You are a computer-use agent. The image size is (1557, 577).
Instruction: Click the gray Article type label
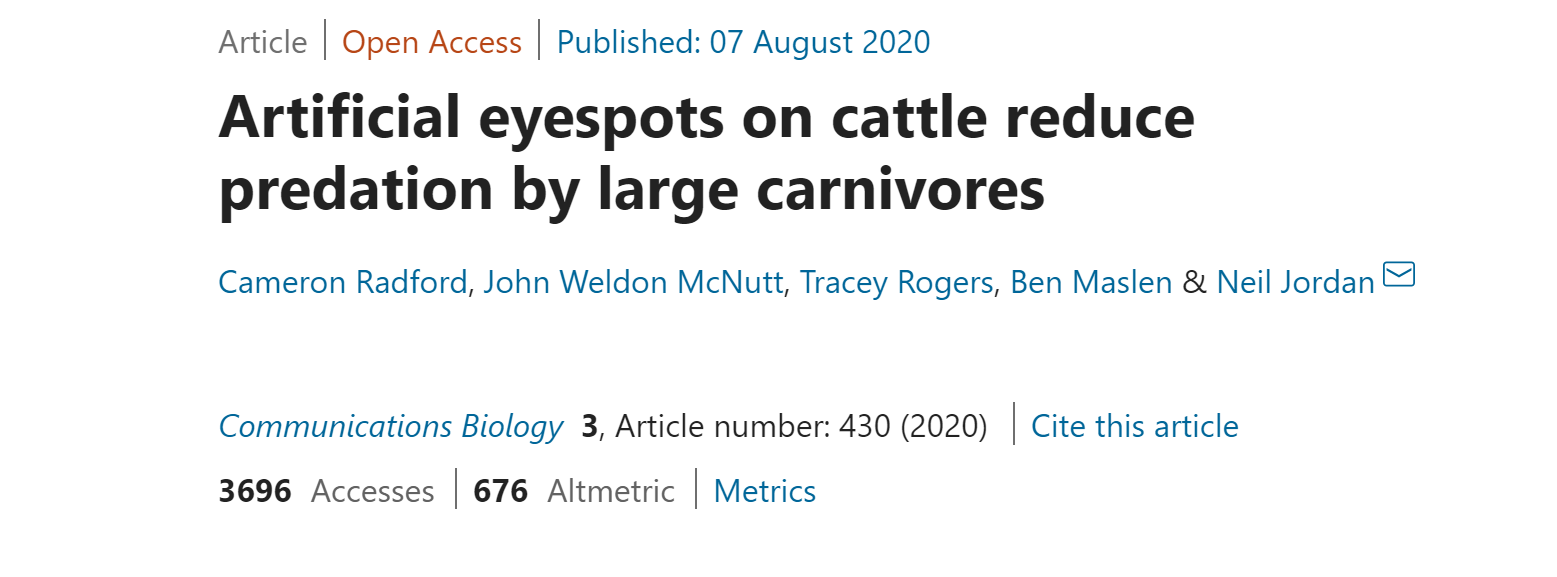pos(263,43)
